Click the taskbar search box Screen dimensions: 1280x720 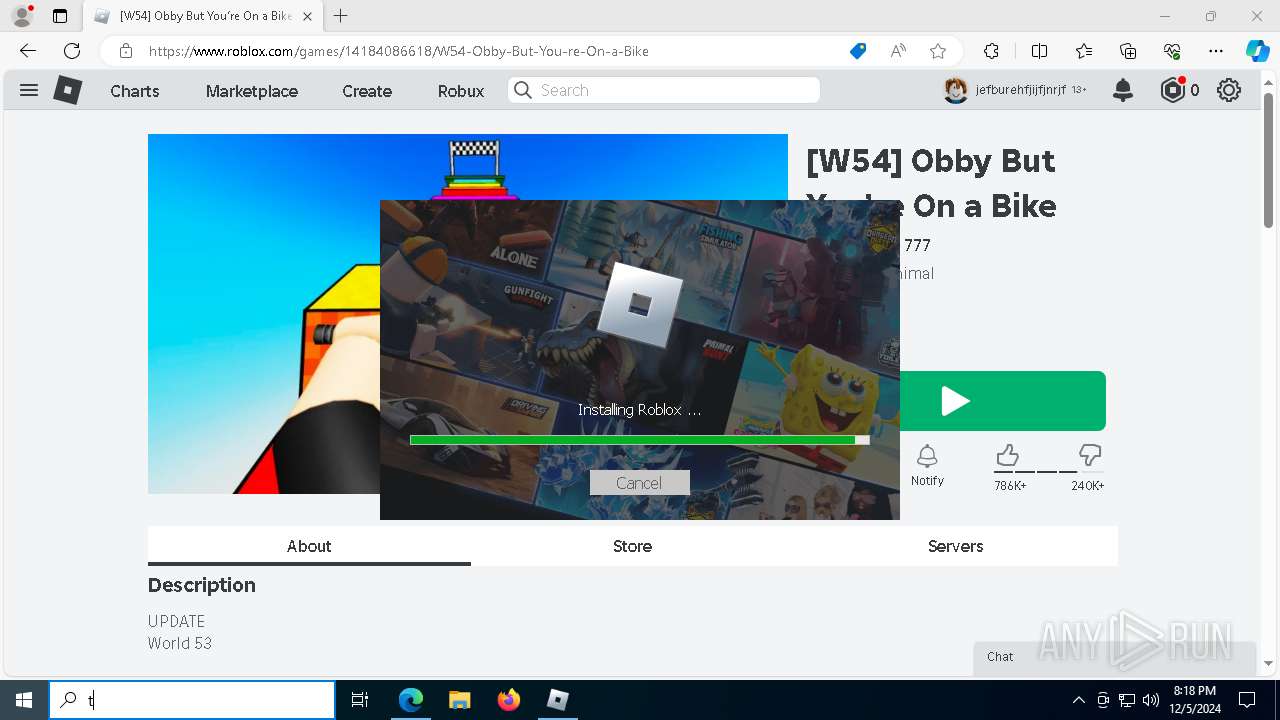coord(192,700)
